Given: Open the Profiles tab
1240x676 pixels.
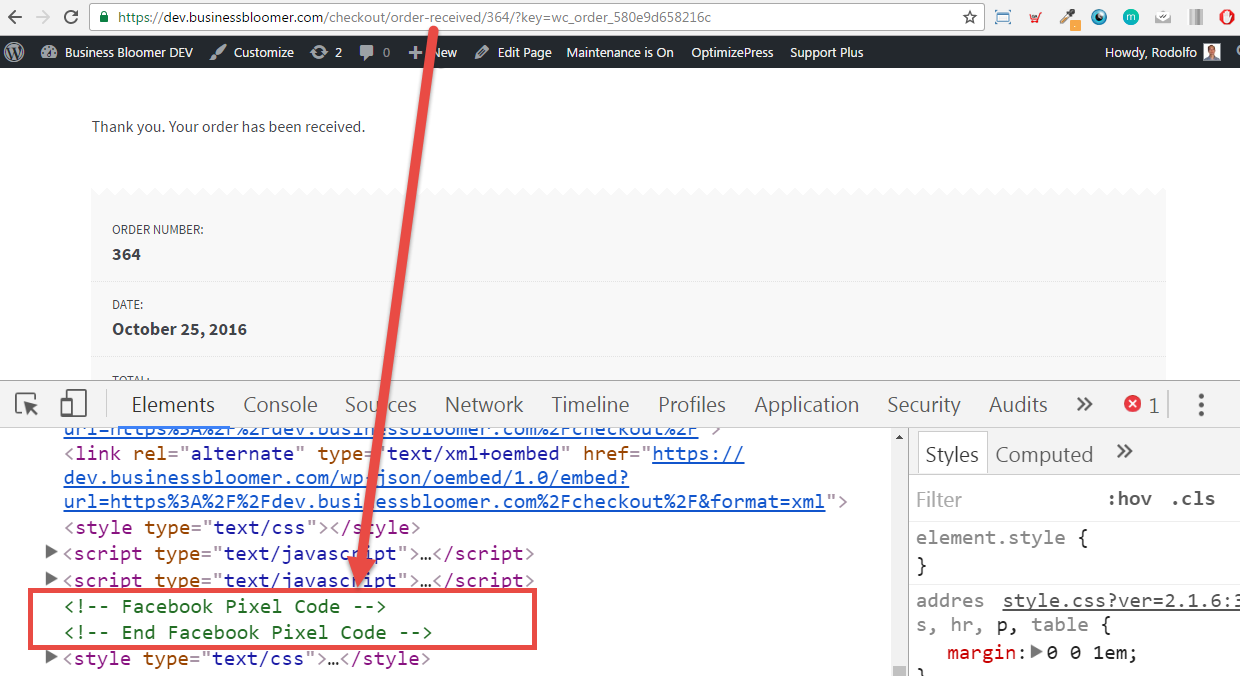Looking at the screenshot, I should click(691, 405).
